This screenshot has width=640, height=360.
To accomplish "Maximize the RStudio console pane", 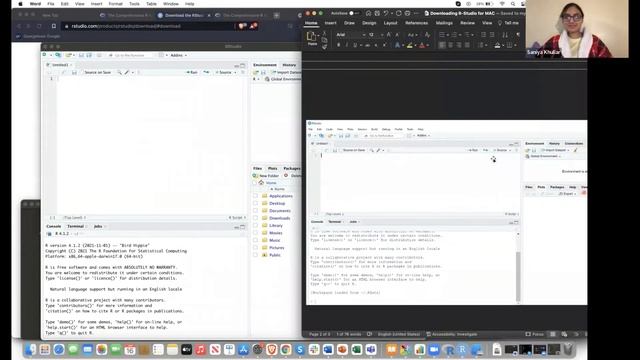I will click(x=243, y=227).
